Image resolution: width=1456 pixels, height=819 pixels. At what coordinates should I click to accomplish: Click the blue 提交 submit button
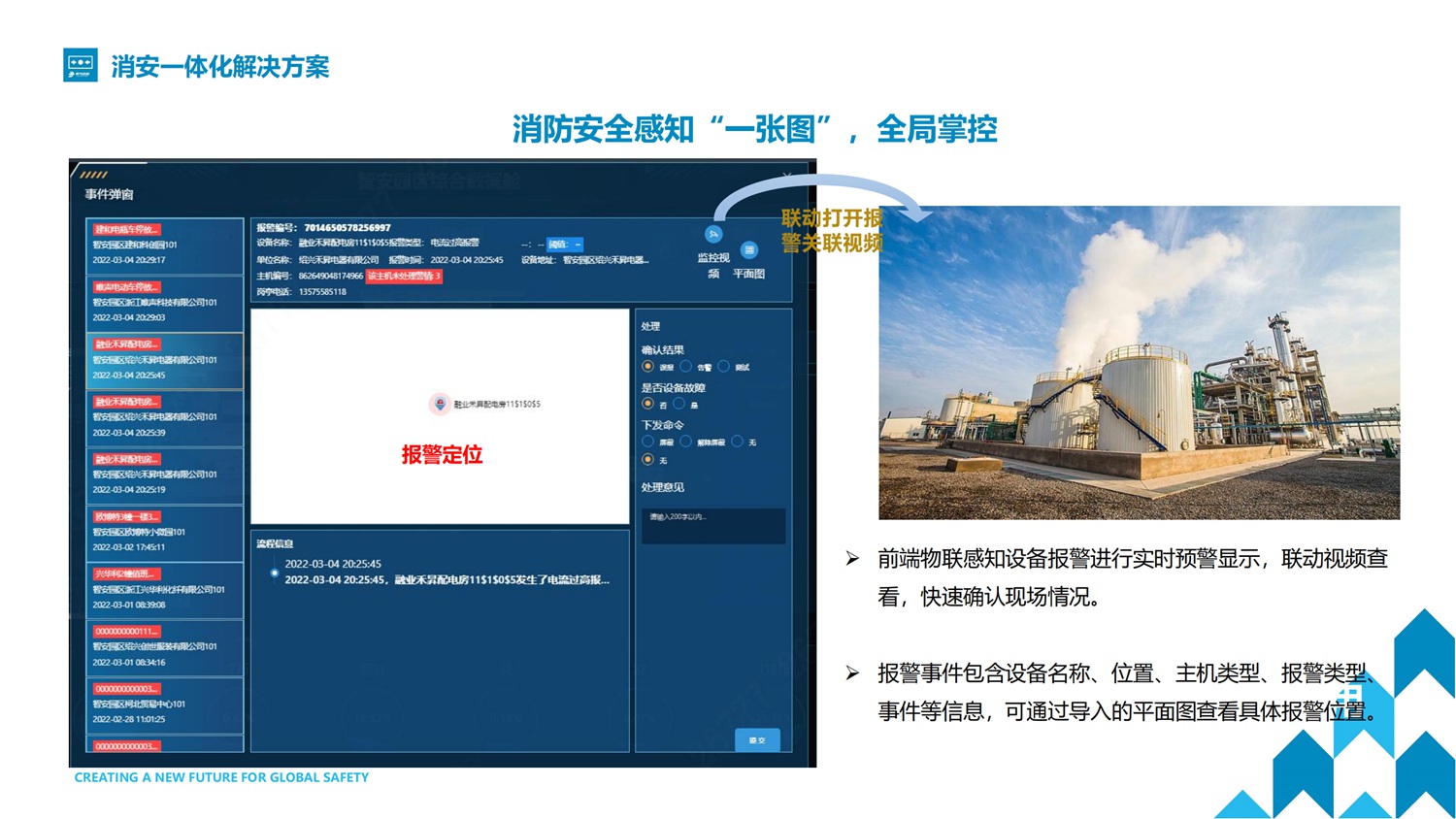pyautogui.click(x=757, y=739)
